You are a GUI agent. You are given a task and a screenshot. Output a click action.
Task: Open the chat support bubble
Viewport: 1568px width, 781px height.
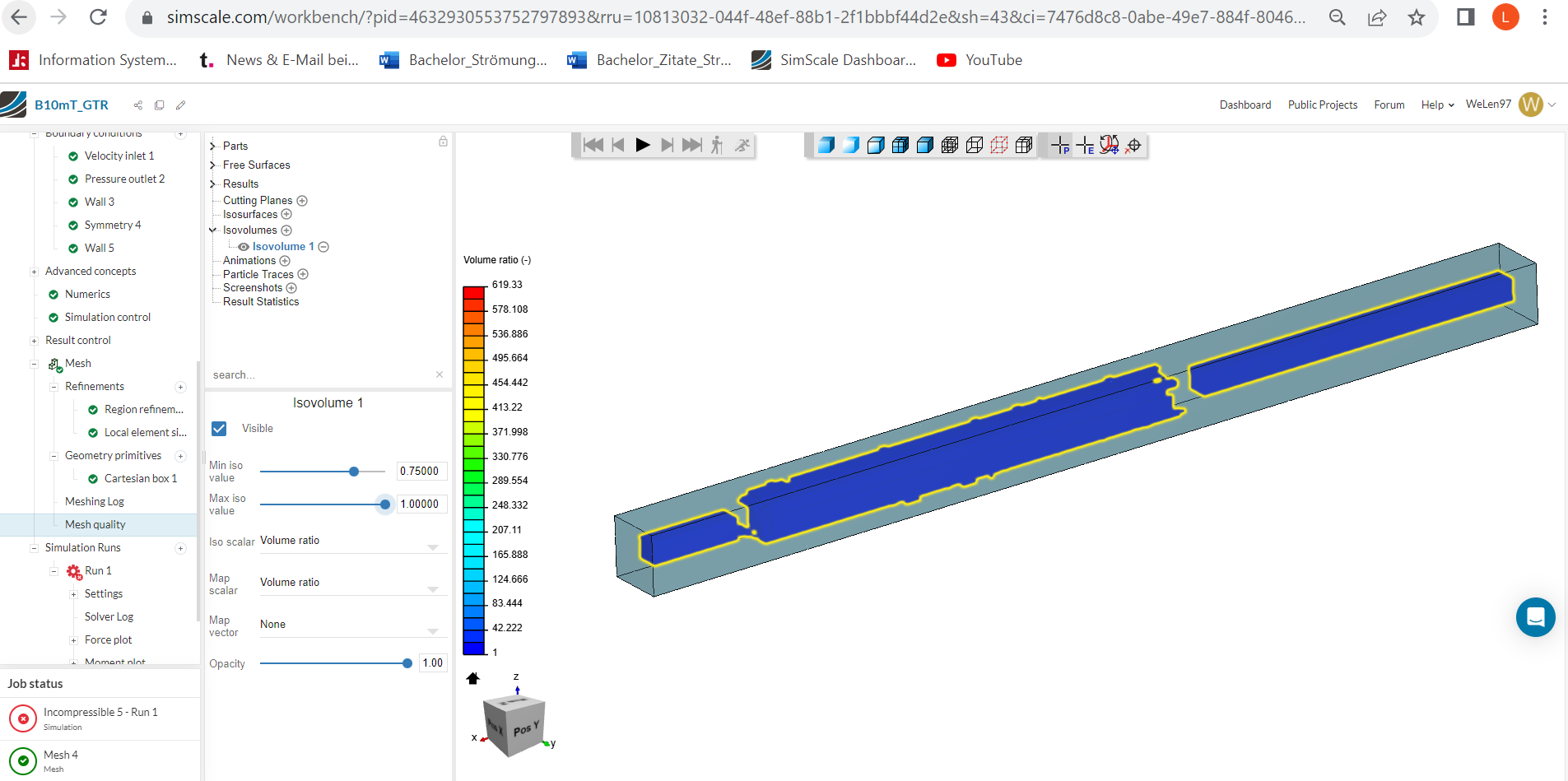1535,617
